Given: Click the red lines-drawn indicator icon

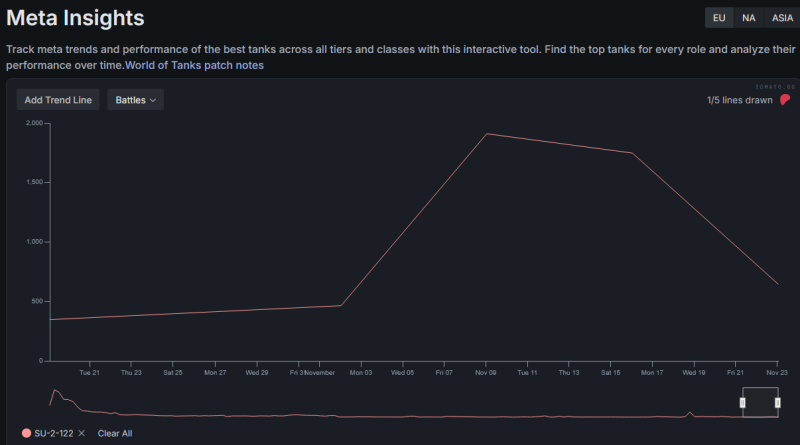Looking at the screenshot, I should click(x=786, y=99).
